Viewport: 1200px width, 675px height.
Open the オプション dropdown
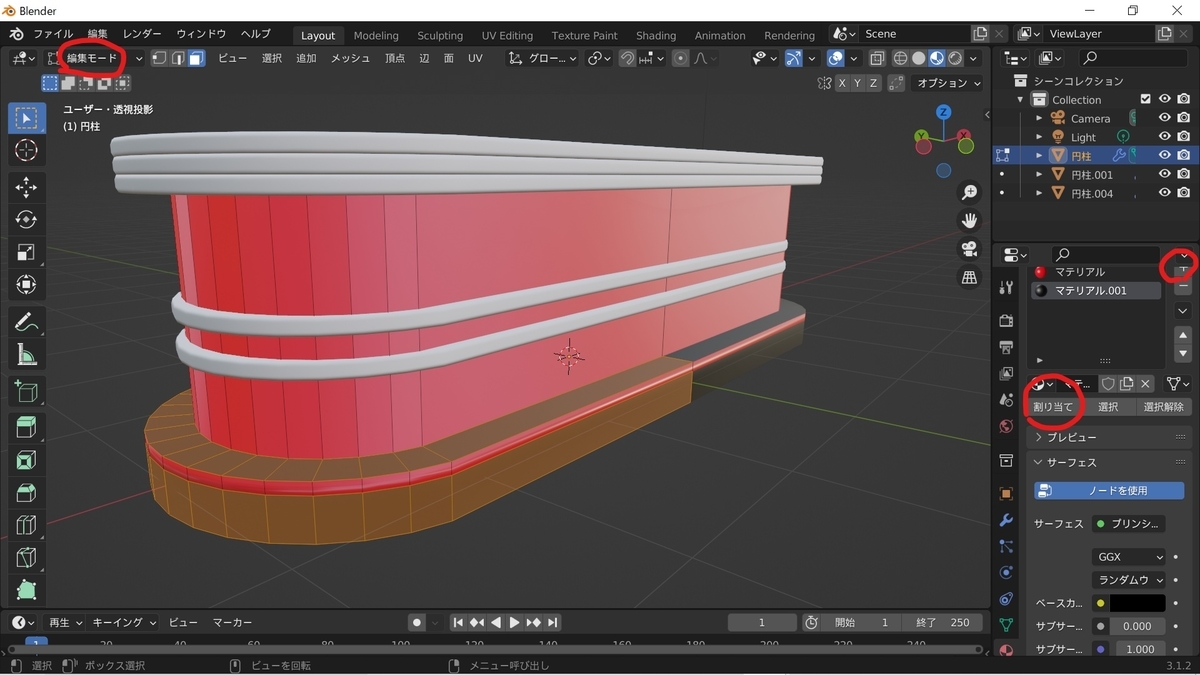click(x=948, y=83)
